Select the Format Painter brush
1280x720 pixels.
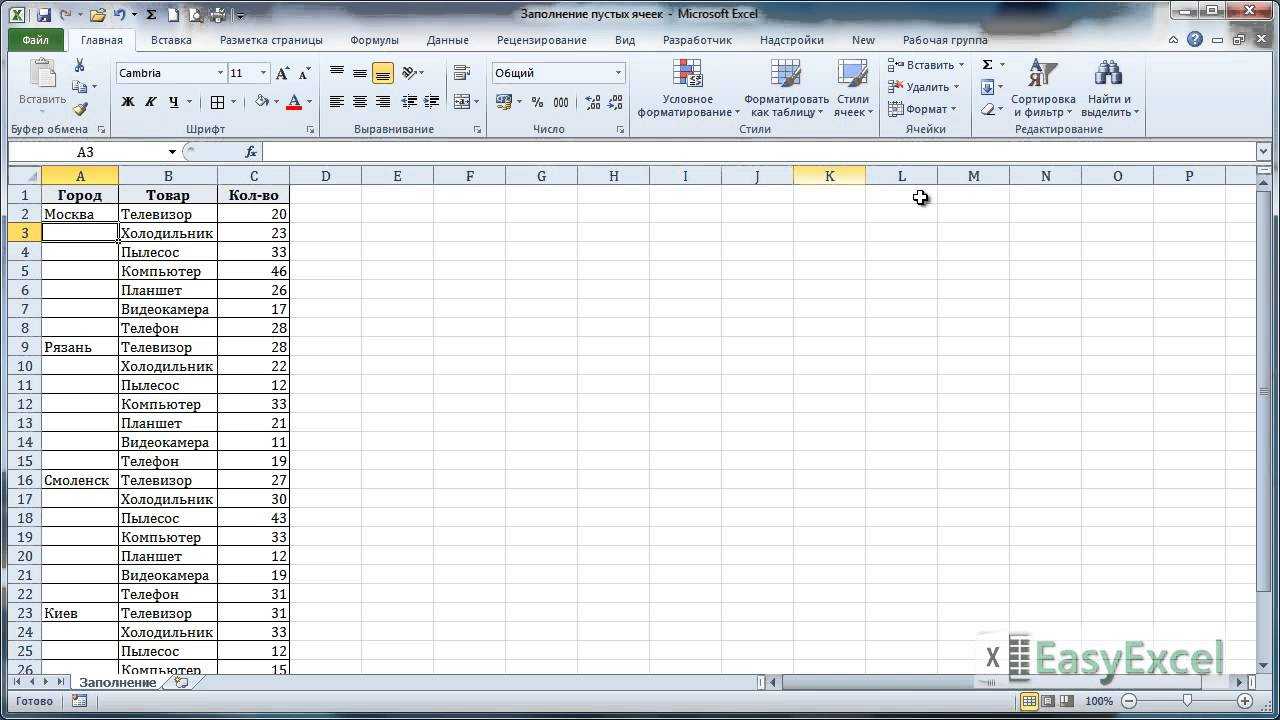click(x=80, y=109)
